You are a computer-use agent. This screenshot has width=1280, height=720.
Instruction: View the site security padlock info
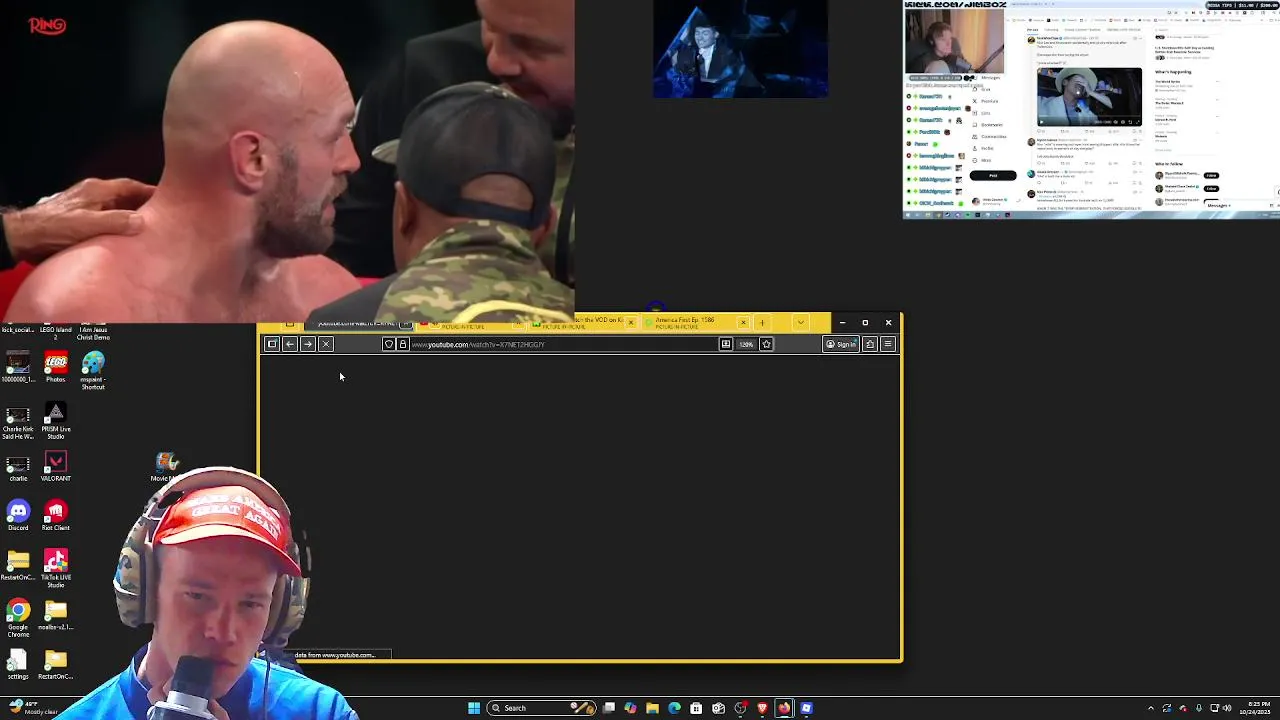click(x=403, y=344)
